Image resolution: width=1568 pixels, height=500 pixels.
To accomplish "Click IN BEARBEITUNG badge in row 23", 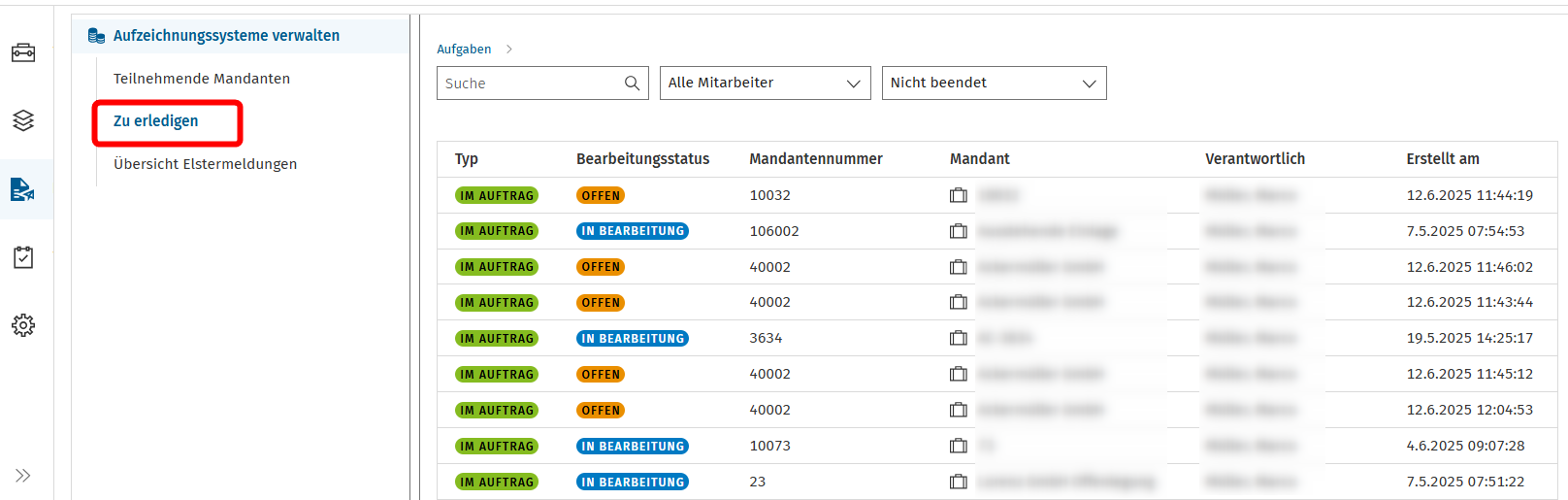I will pos(633,482).
